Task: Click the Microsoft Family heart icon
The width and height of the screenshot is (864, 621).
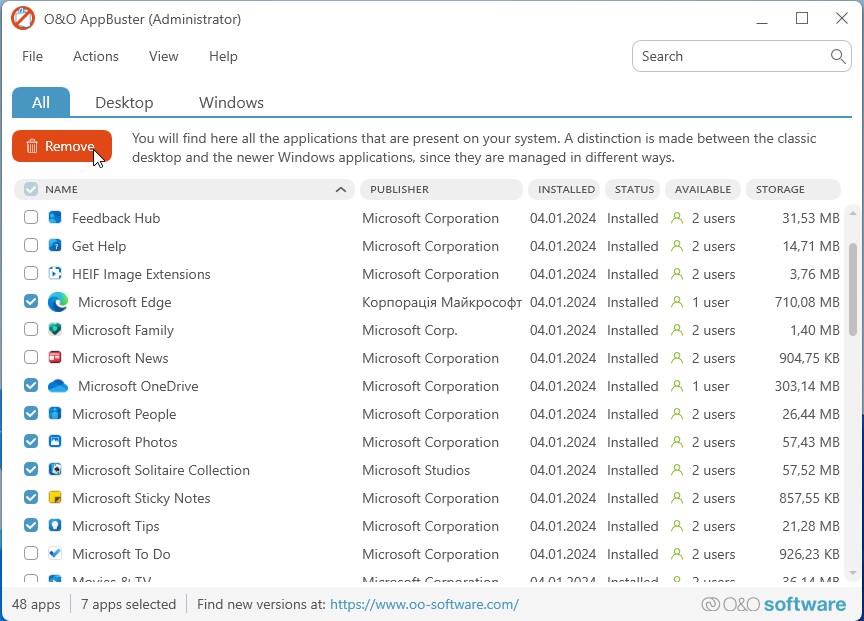Action: coord(55,330)
